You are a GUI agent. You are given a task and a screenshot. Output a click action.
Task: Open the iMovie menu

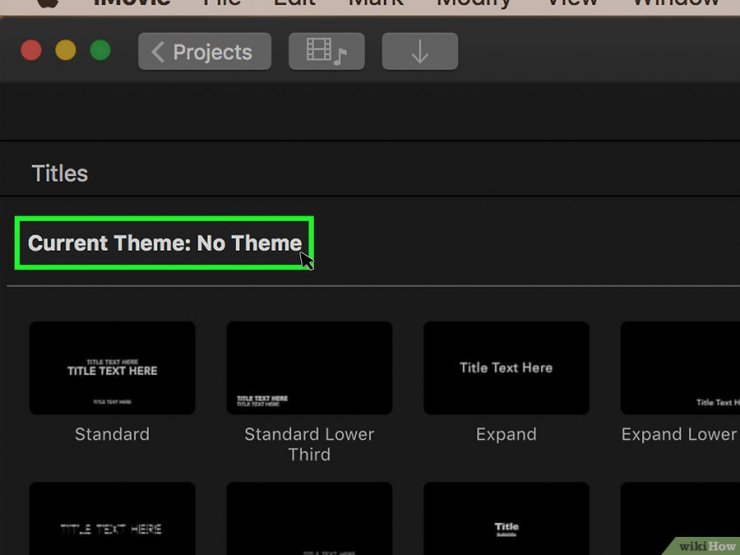(x=133, y=3)
